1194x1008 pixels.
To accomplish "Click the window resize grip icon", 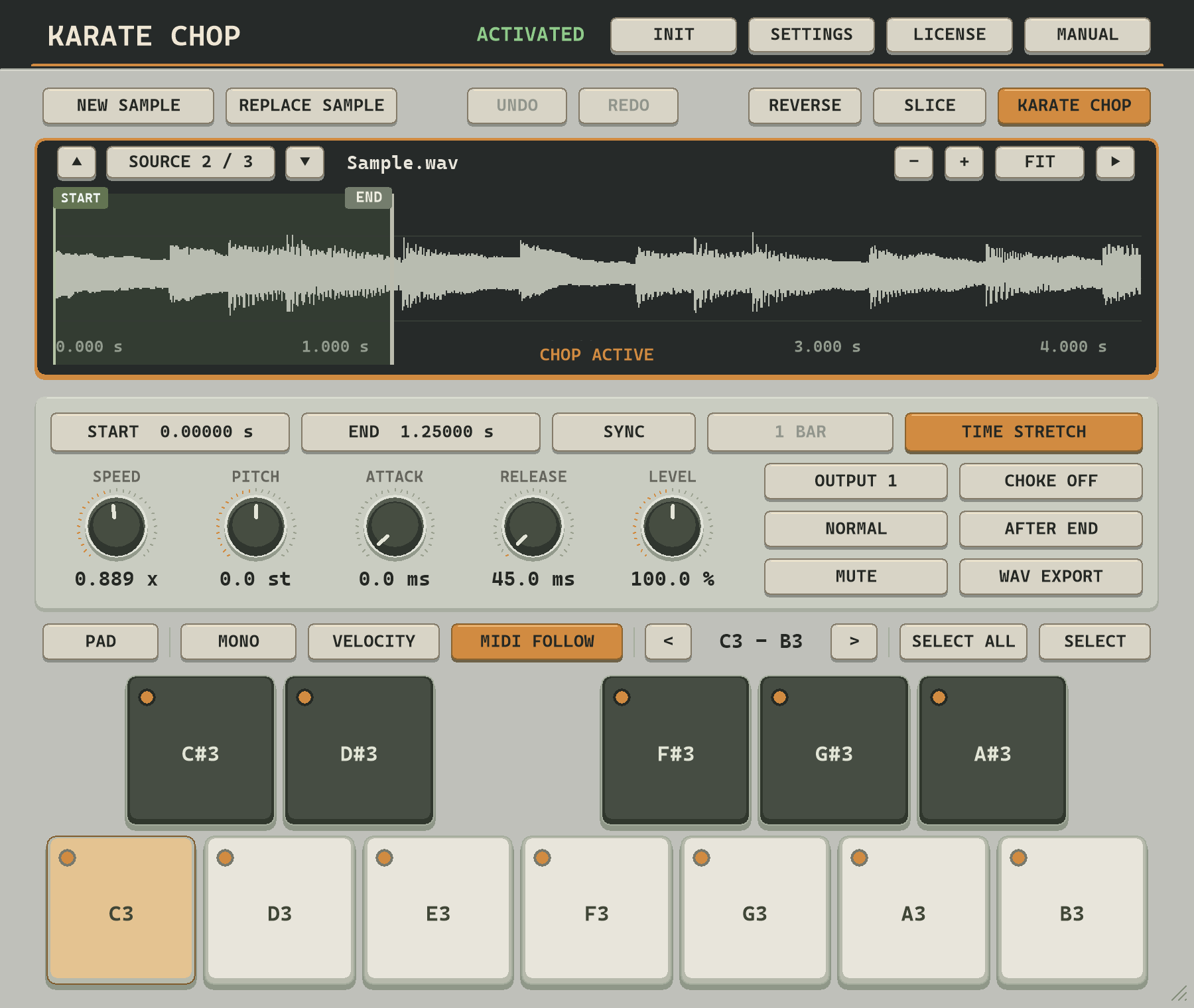I will (1179, 993).
